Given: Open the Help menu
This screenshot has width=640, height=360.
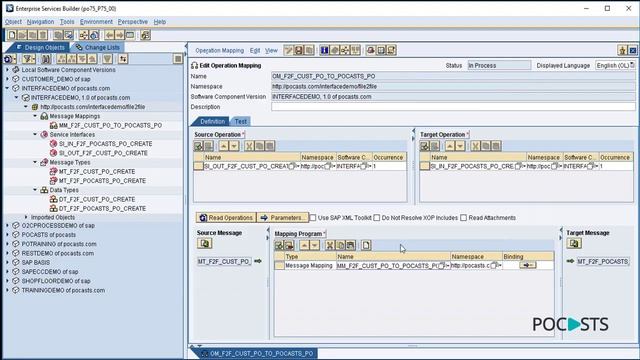Looking at the screenshot, I should [160, 22].
